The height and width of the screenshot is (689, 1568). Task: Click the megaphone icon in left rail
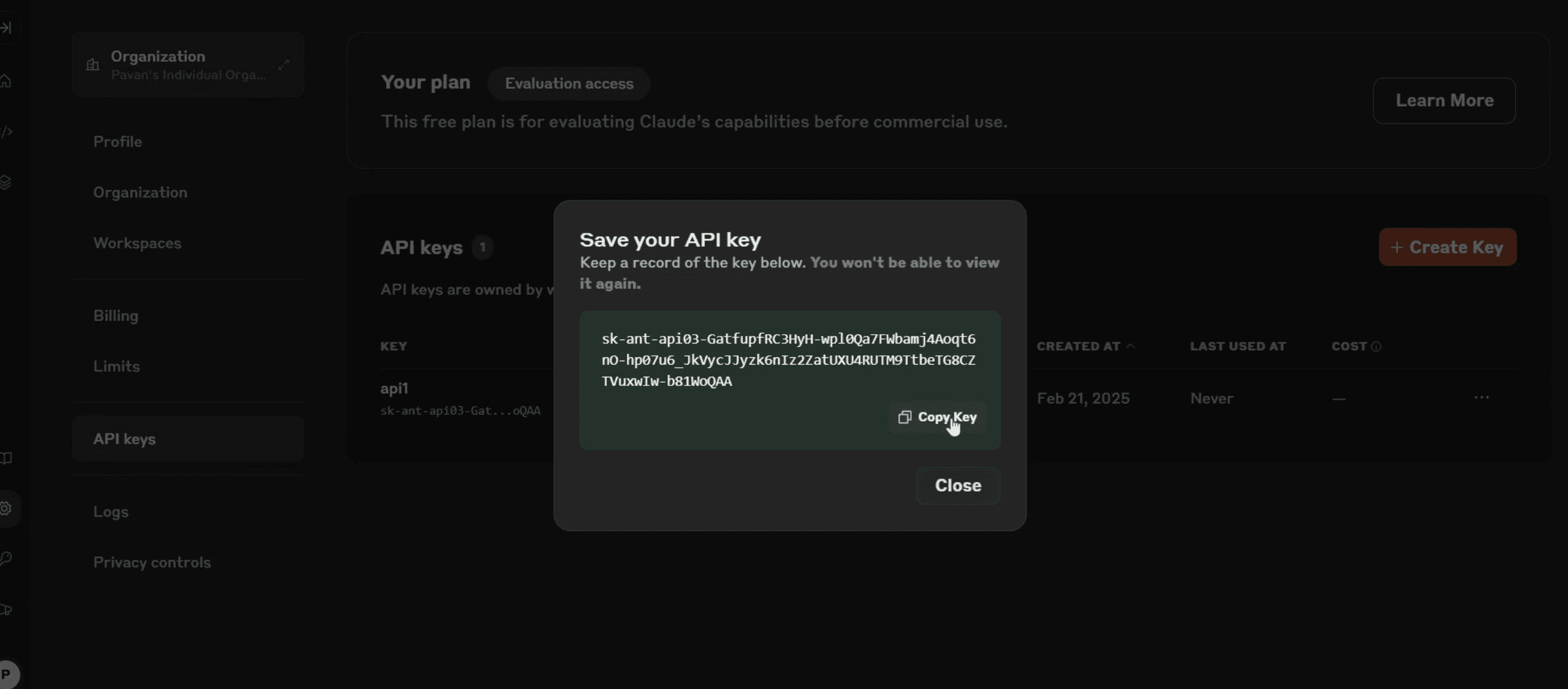6,609
